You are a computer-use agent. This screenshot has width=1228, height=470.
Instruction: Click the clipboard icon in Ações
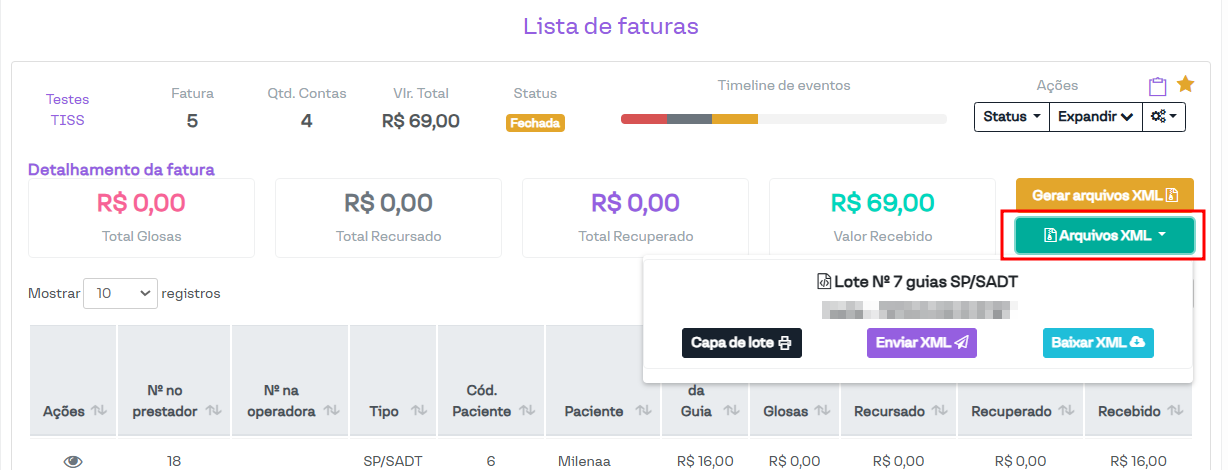pyautogui.click(x=1158, y=87)
